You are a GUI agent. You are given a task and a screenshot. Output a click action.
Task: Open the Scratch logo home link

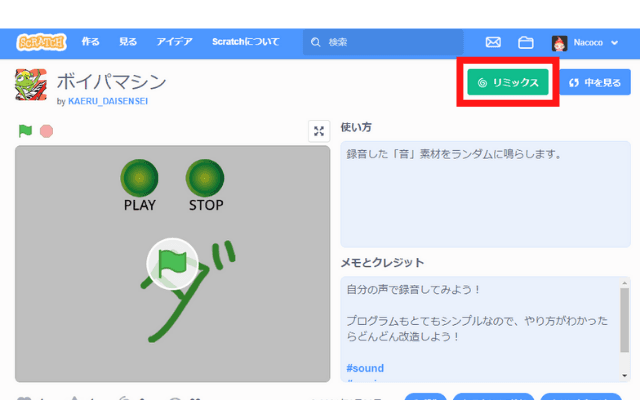tap(41, 42)
